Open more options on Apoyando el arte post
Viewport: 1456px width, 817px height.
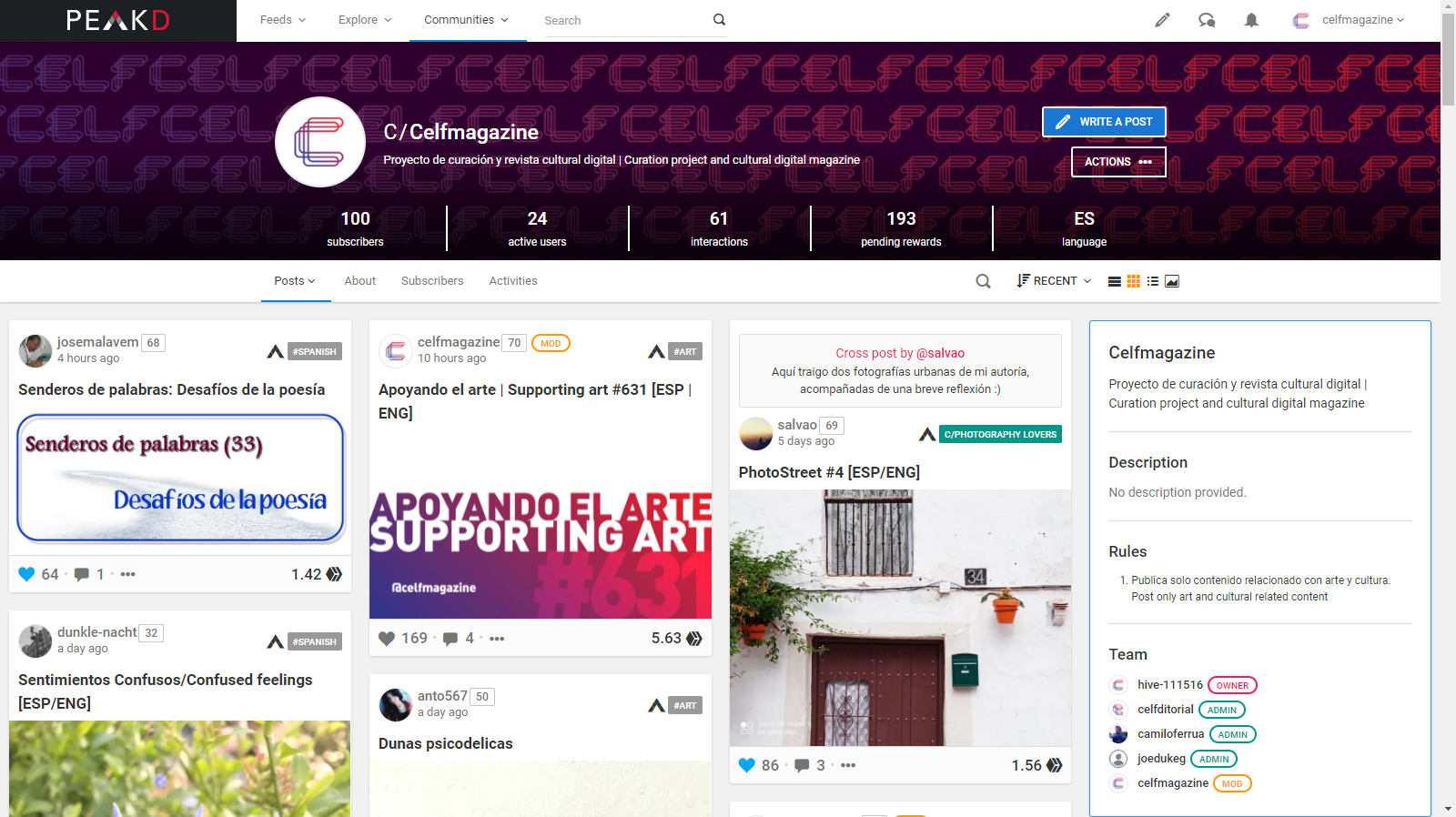pos(496,639)
